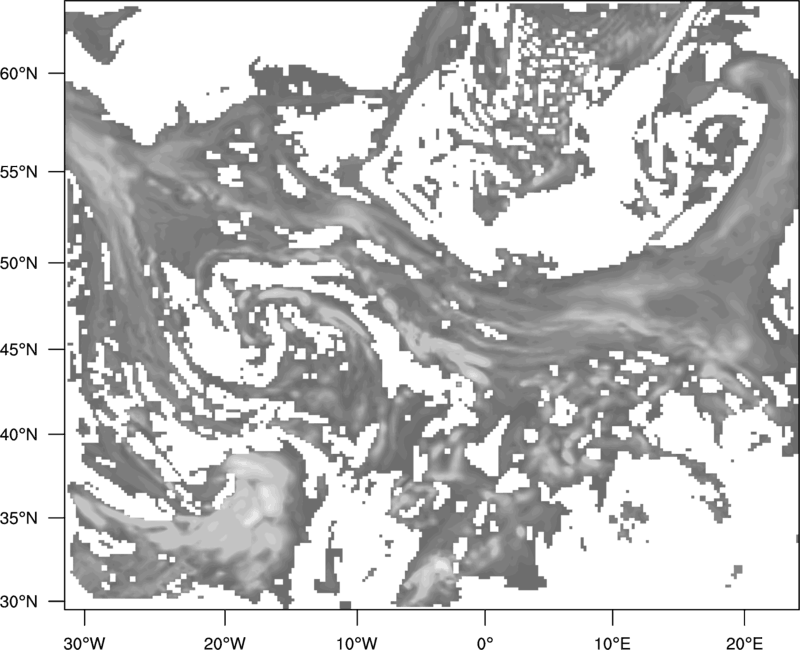Screen dimensions: 800x650
Task: Click the 20°E longitude label
Action: click(x=744, y=643)
